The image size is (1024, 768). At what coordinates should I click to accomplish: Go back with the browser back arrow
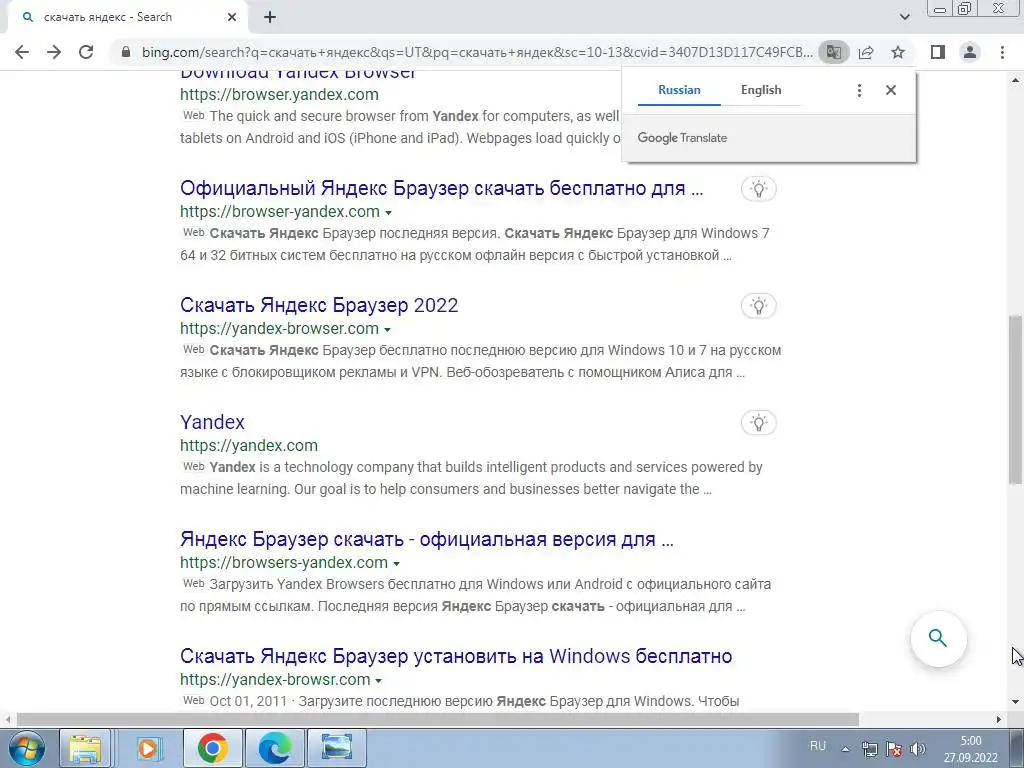pos(22,52)
